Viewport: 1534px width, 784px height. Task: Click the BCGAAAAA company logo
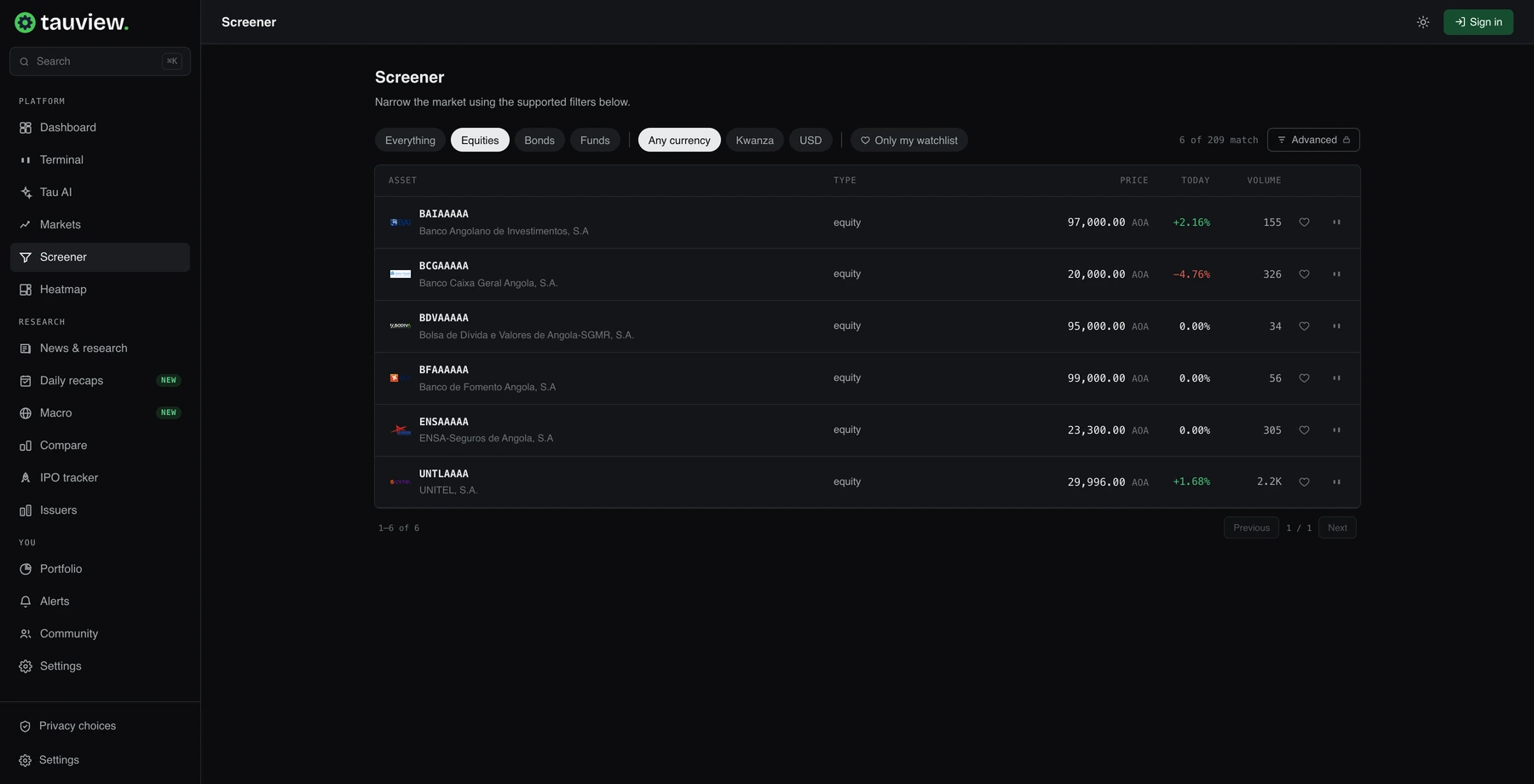(x=400, y=274)
